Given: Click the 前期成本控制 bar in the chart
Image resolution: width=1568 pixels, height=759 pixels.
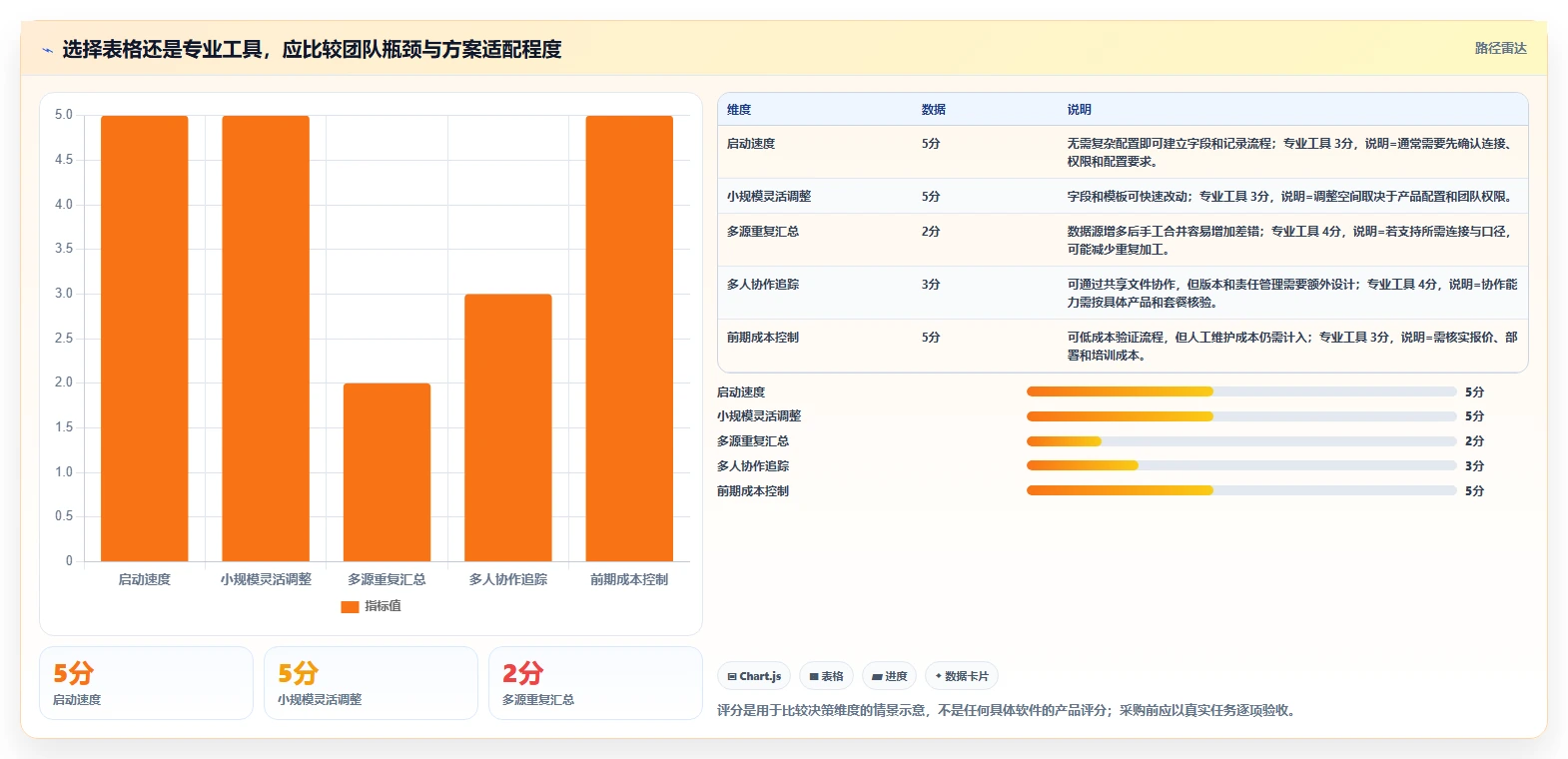Looking at the screenshot, I should pos(629,339).
